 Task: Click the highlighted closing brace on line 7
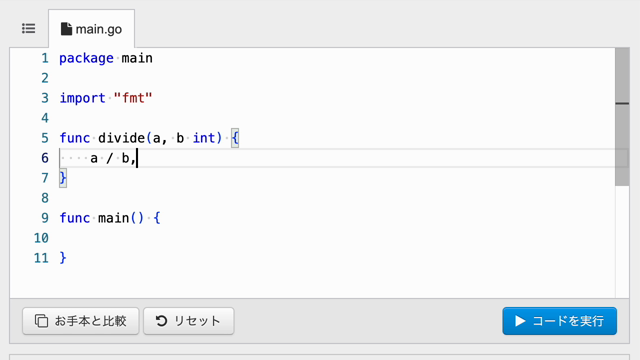[x=63, y=178]
